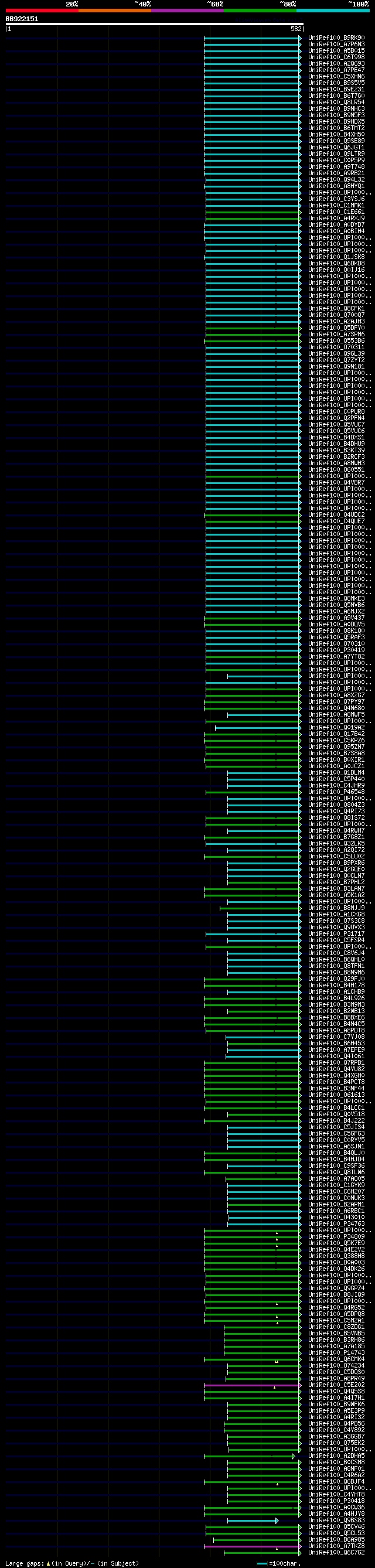
Task: Select hit label UniRef100_P31717
Action: click(337, 934)
